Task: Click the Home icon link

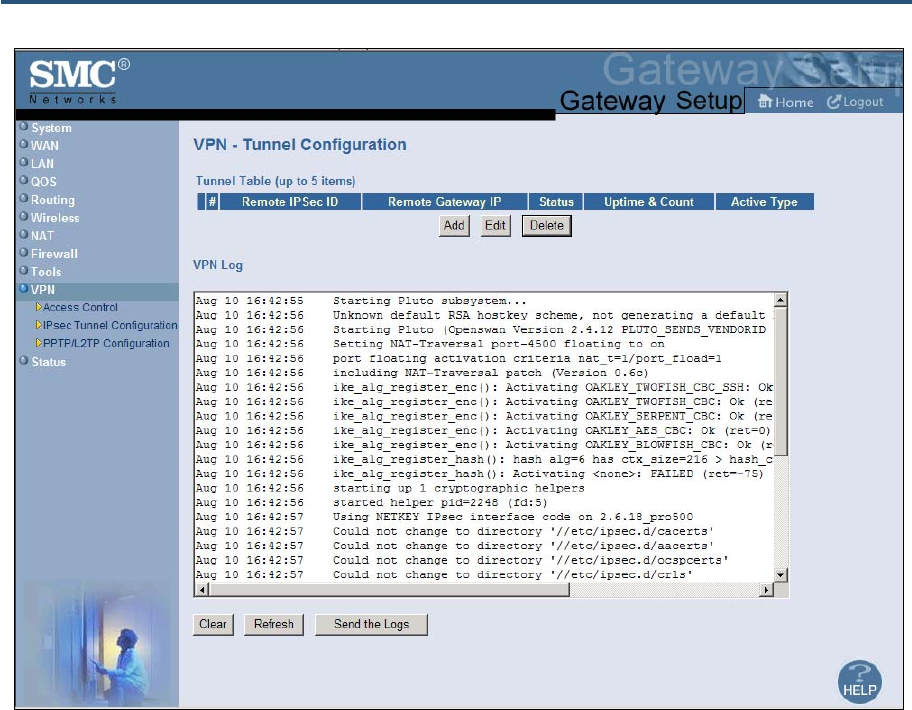Action: 785,102
